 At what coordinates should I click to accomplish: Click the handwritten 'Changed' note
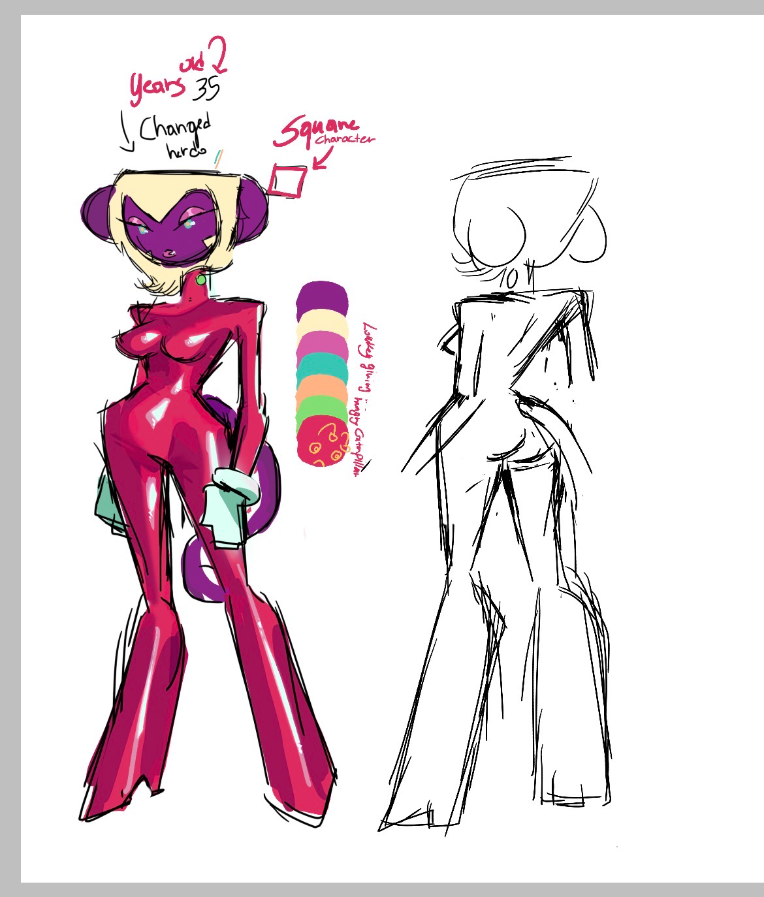(x=175, y=129)
